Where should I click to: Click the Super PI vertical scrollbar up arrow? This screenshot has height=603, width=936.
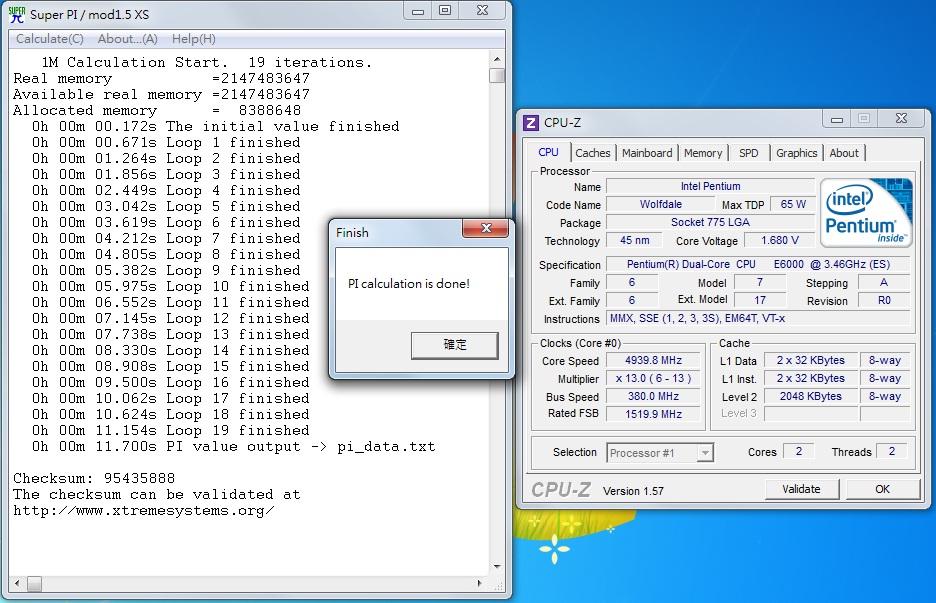click(x=497, y=60)
